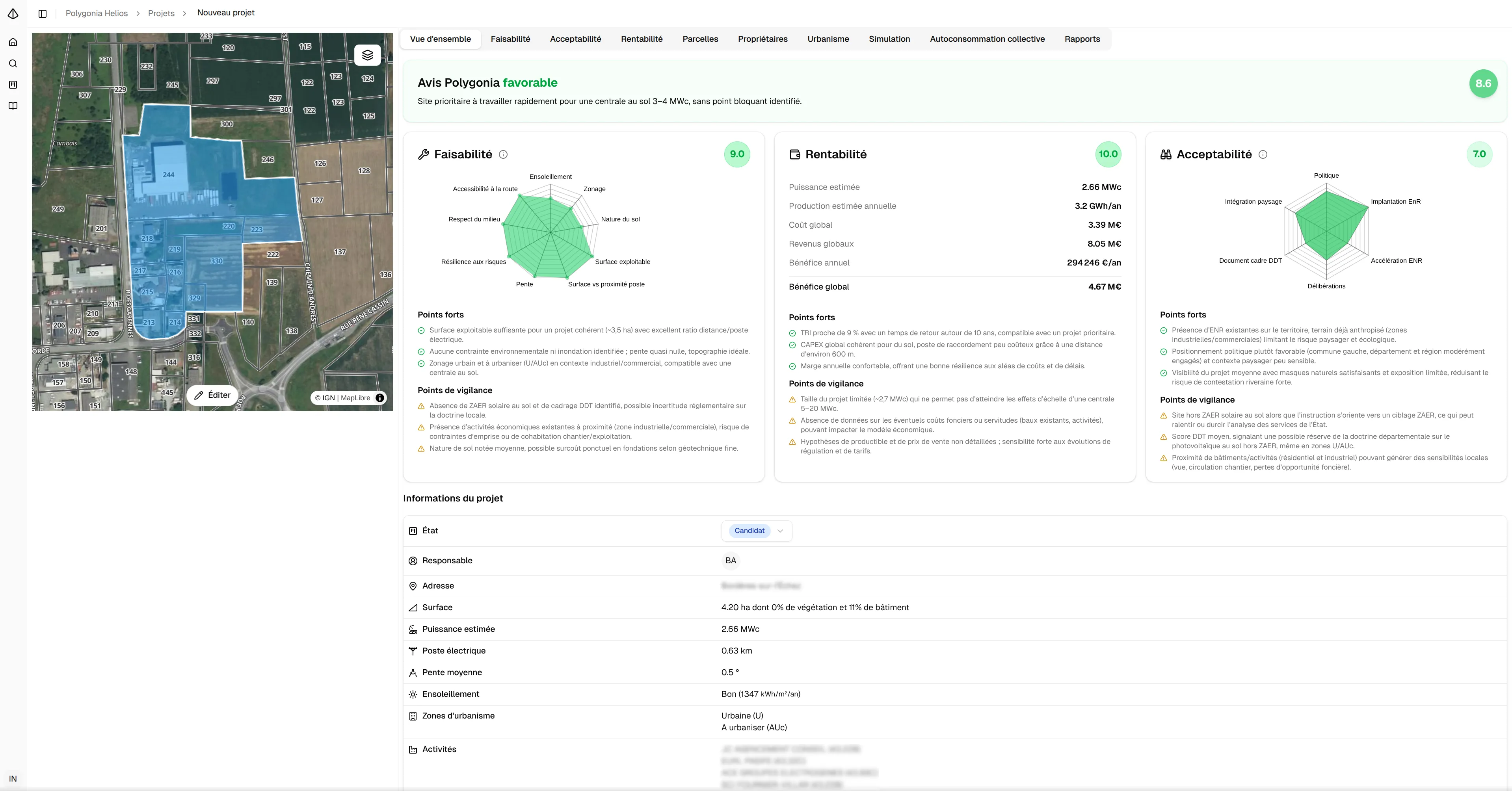The width and height of the screenshot is (1512, 791).
Task: Go to the Rentabilité tab
Action: [642, 39]
